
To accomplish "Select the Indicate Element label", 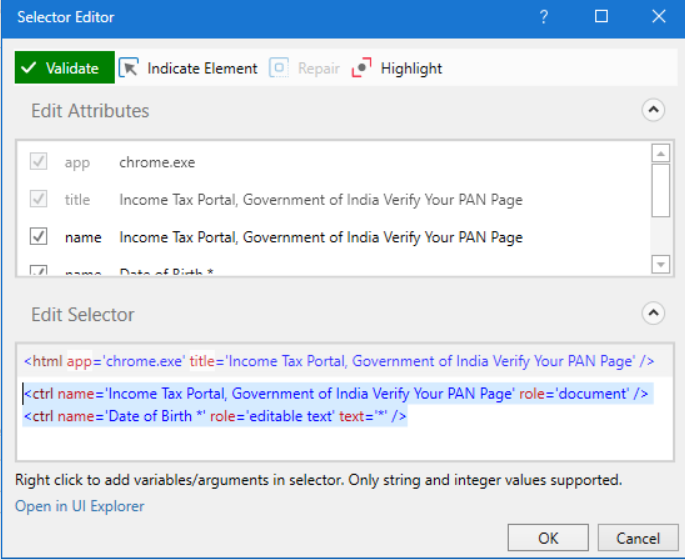I will (202, 69).
